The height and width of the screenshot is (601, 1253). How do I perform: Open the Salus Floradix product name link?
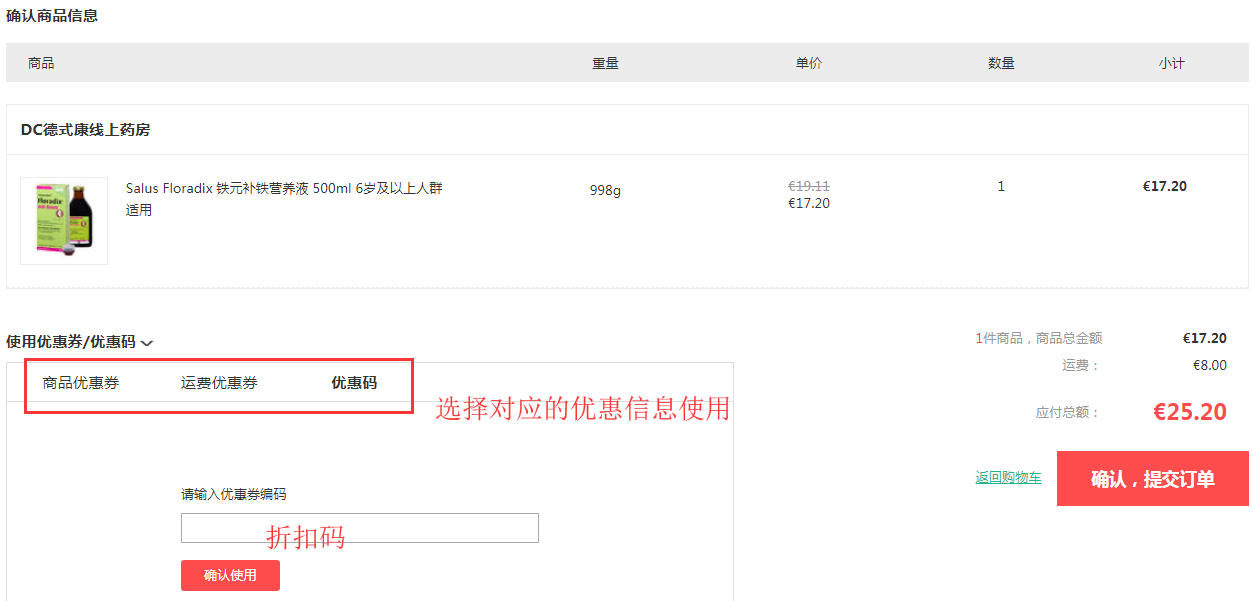284,199
